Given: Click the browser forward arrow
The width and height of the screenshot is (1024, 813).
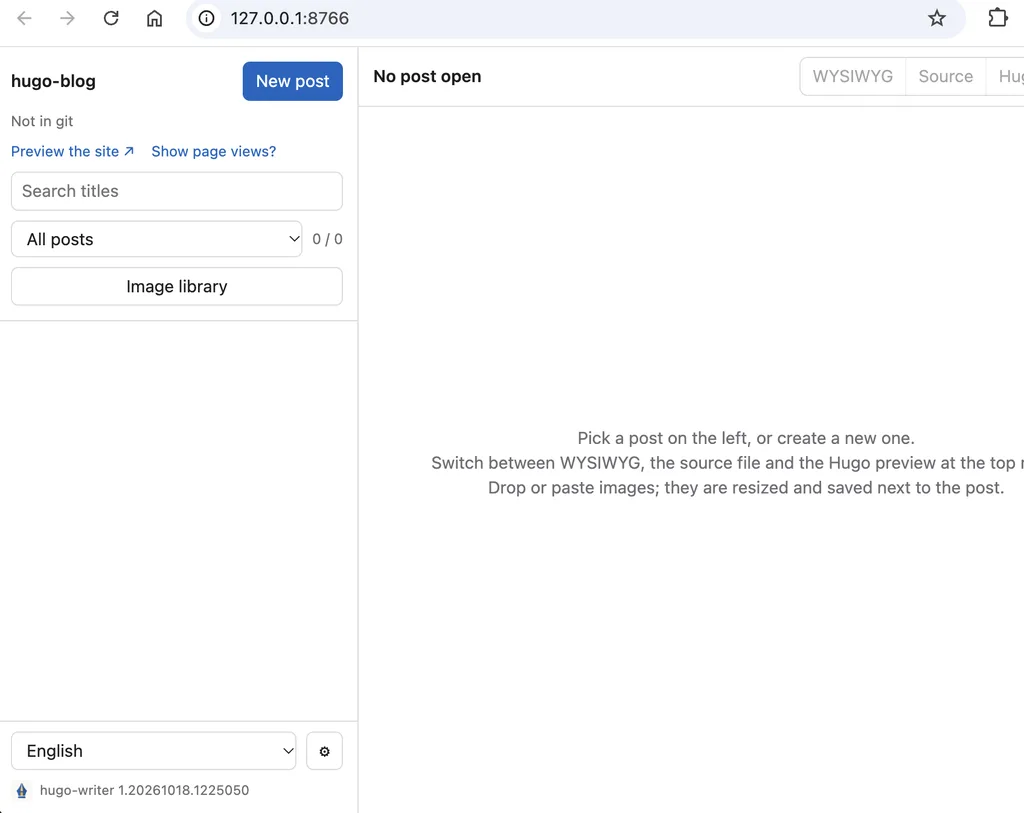Looking at the screenshot, I should (x=67, y=18).
